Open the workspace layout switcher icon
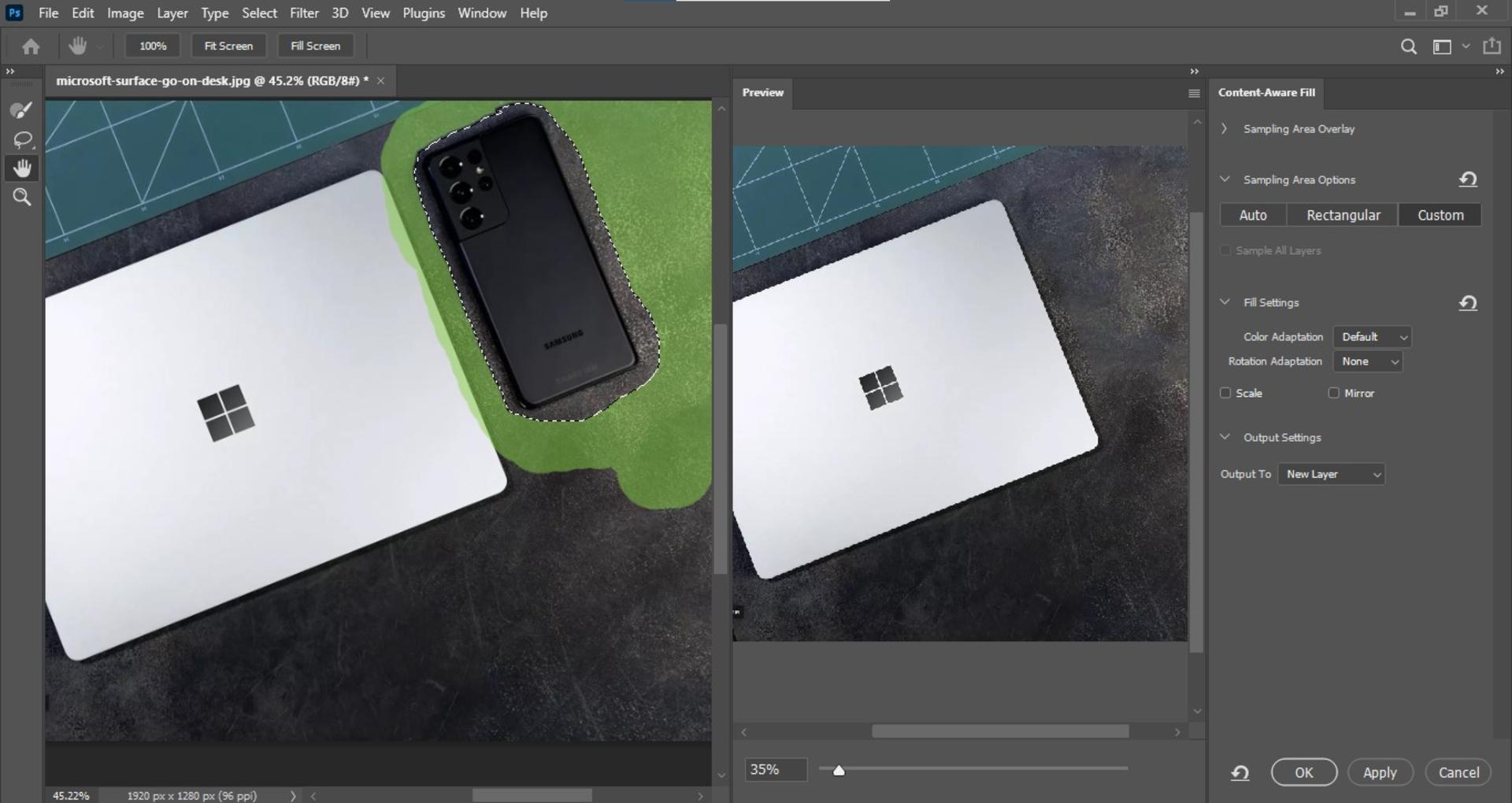Image resolution: width=1512 pixels, height=803 pixels. point(1442,46)
